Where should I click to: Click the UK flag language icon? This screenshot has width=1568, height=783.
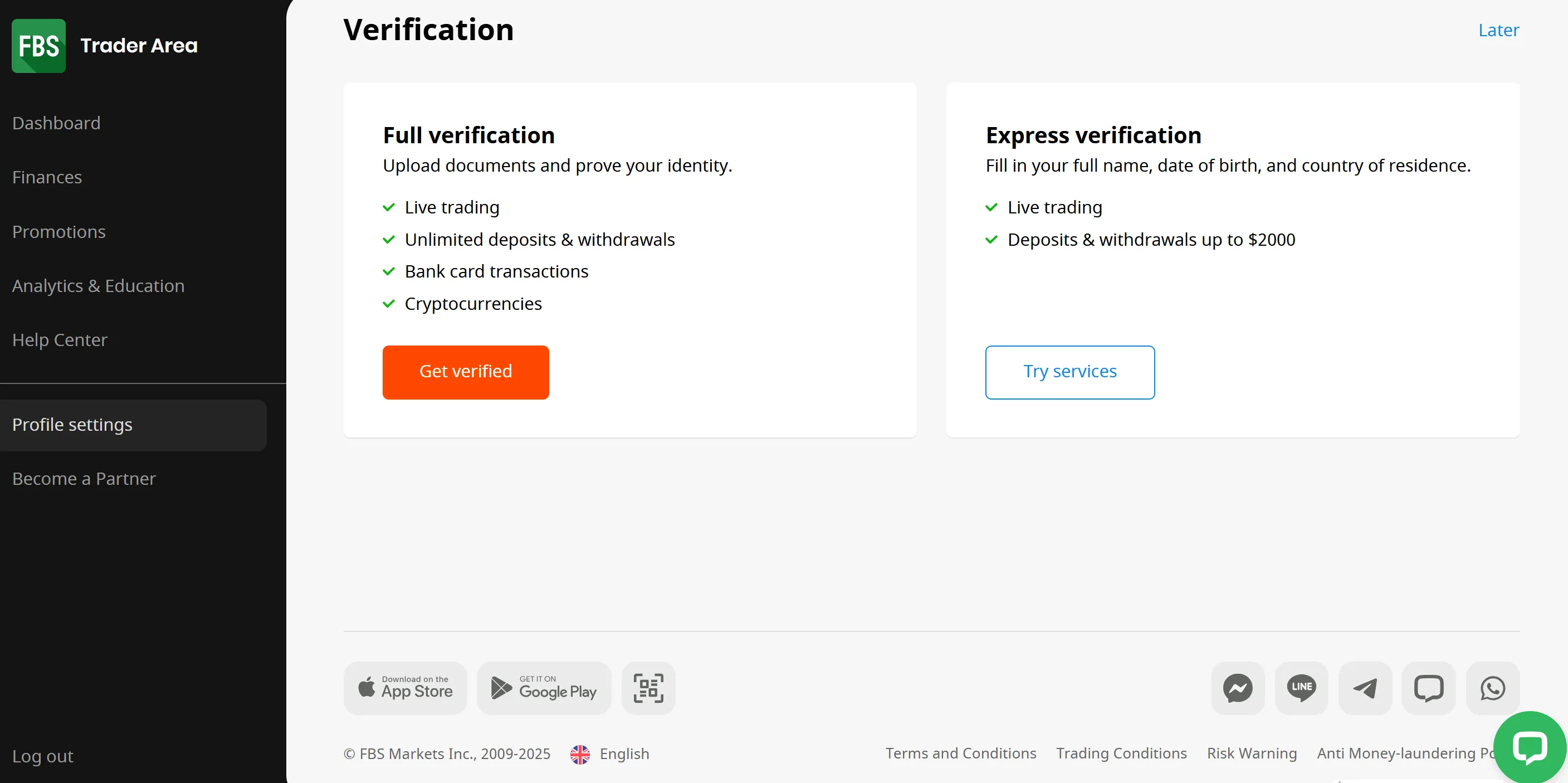click(579, 755)
